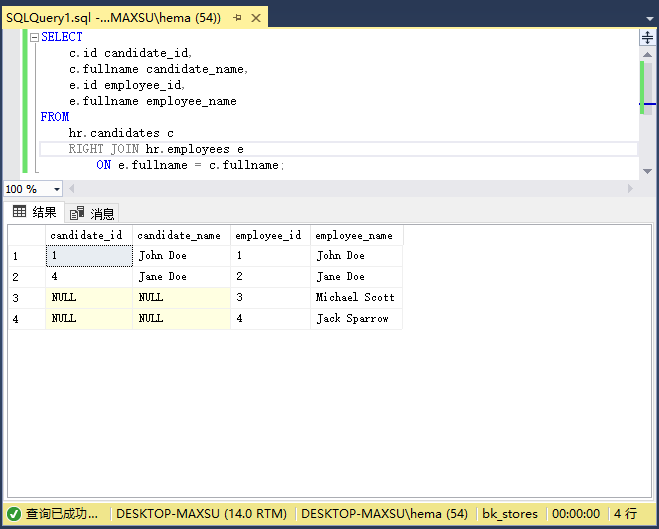Click elapsed time 00:00:00 in status bar
The image size is (659, 529).
point(576,513)
